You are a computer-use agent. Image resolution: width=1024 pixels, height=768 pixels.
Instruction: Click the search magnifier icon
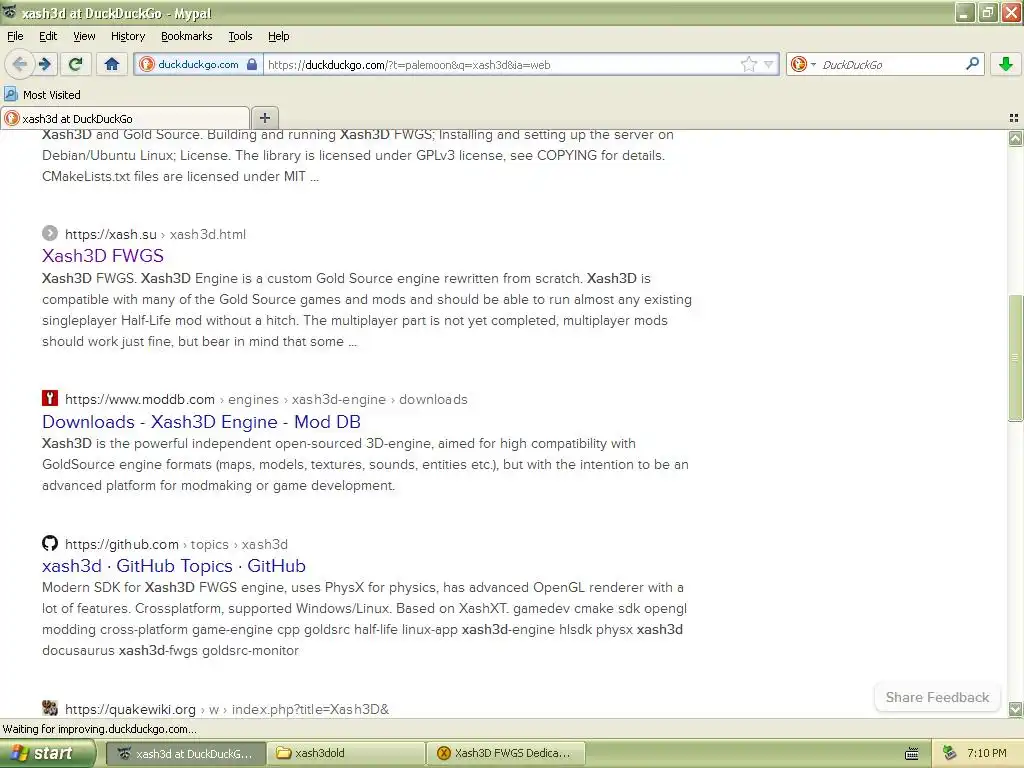pos(972,64)
